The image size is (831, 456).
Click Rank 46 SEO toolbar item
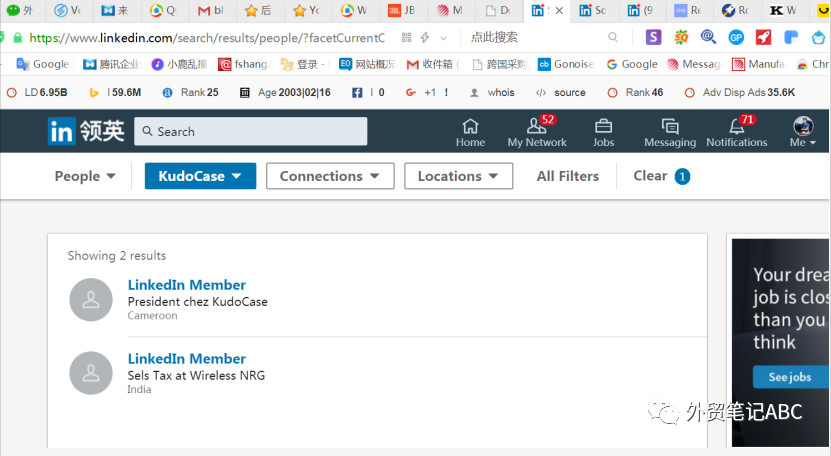[x=635, y=92]
